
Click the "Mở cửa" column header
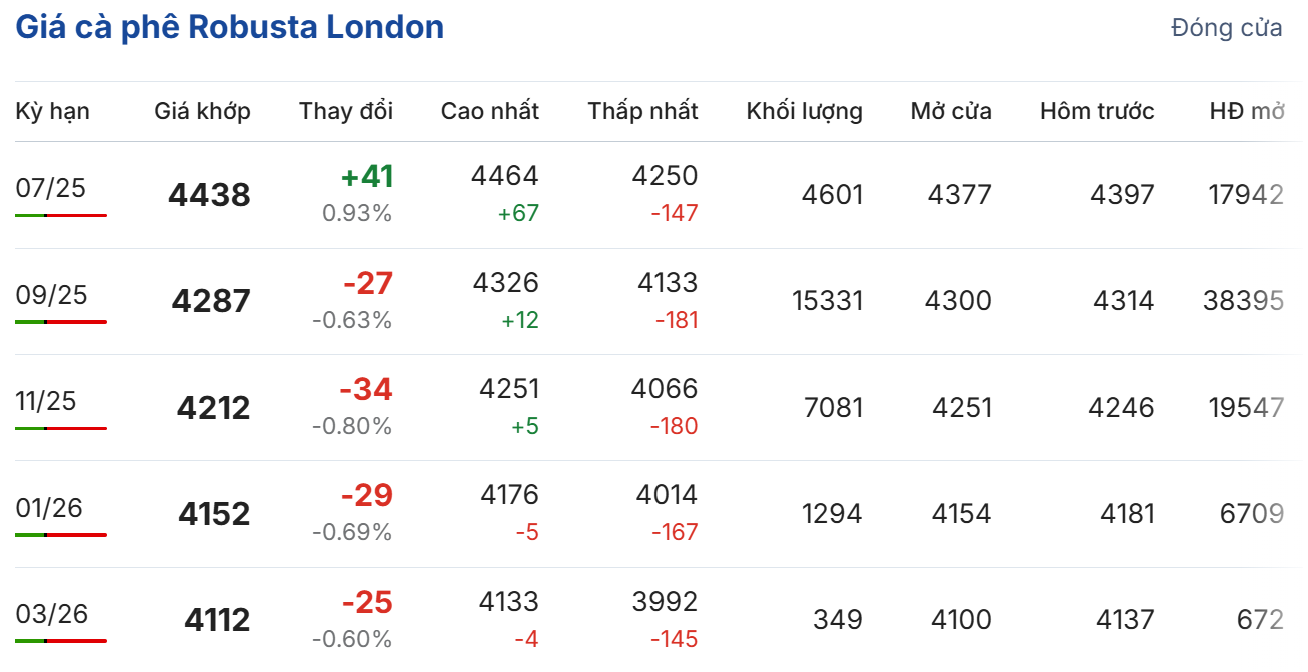[x=950, y=111]
